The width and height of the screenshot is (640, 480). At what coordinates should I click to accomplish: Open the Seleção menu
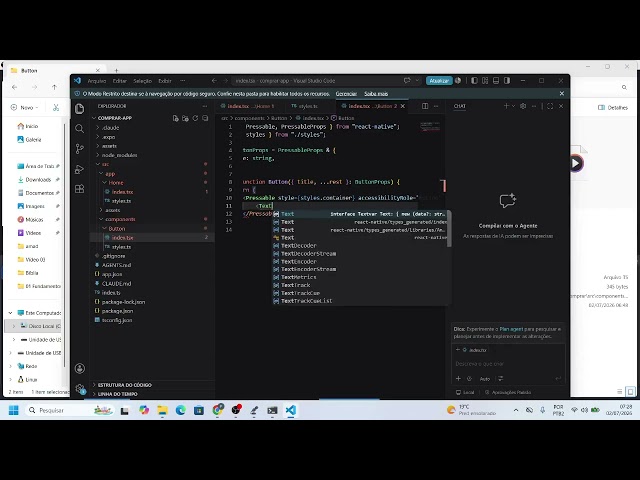tap(142, 81)
